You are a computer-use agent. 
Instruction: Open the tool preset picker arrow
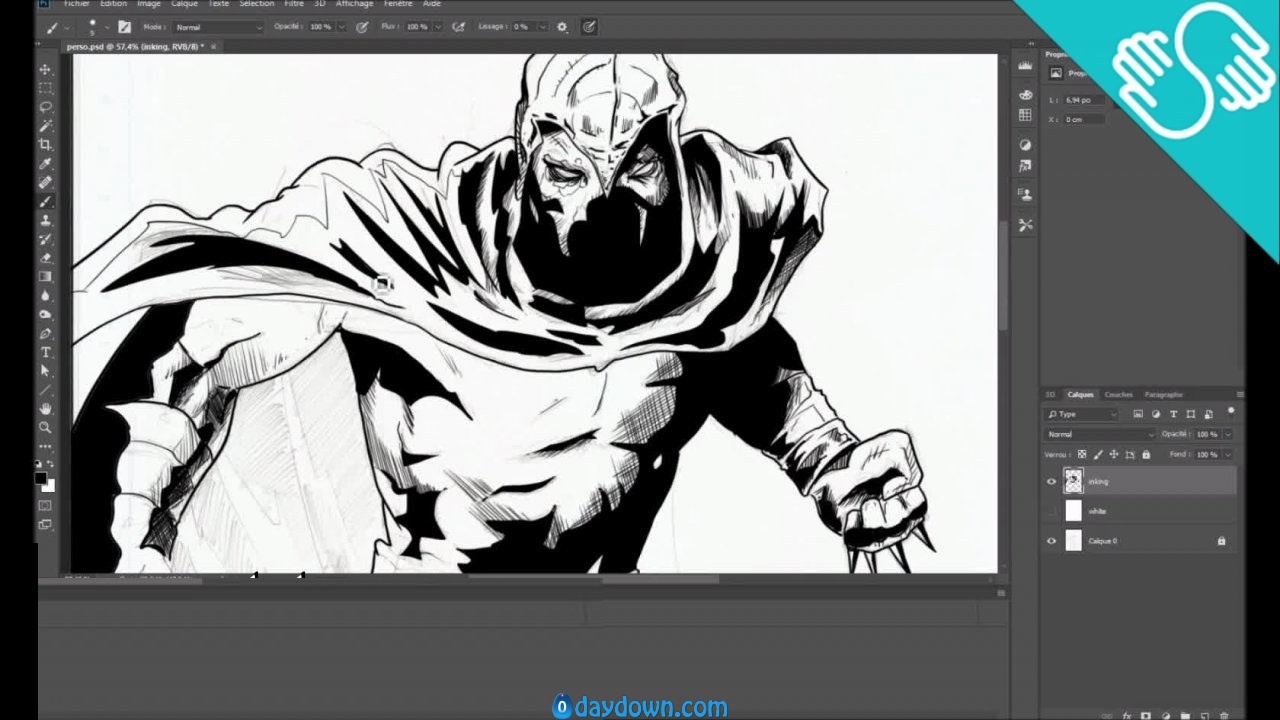[67, 28]
